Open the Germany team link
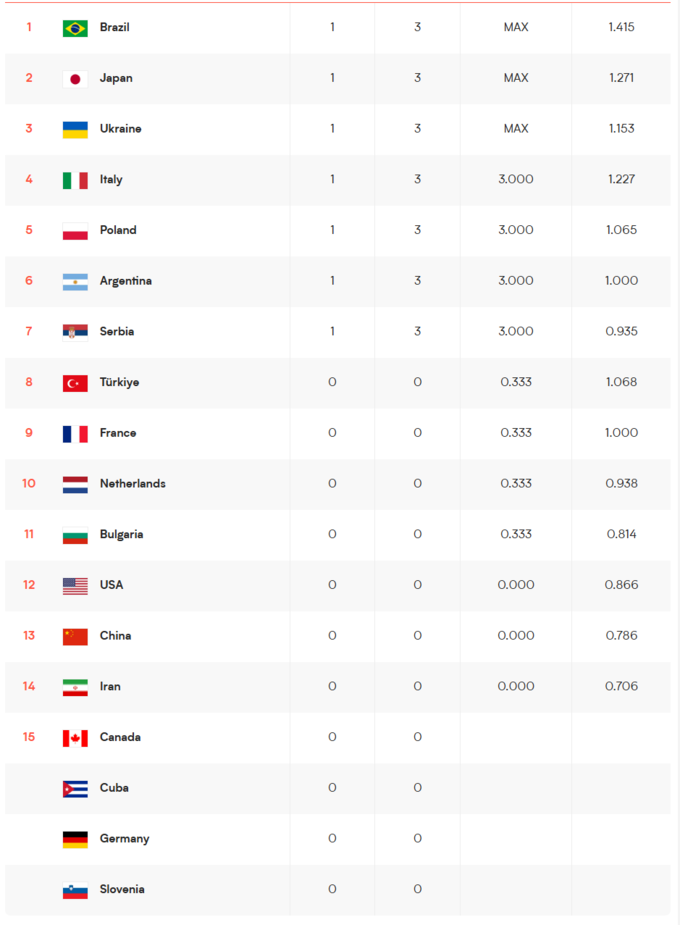The height and width of the screenshot is (925, 680). pyautogui.click(x=124, y=839)
